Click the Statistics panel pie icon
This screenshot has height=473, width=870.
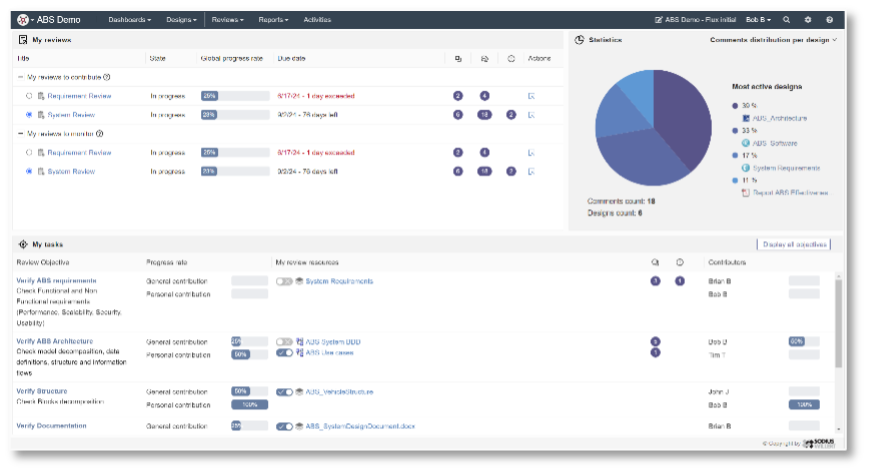point(579,40)
